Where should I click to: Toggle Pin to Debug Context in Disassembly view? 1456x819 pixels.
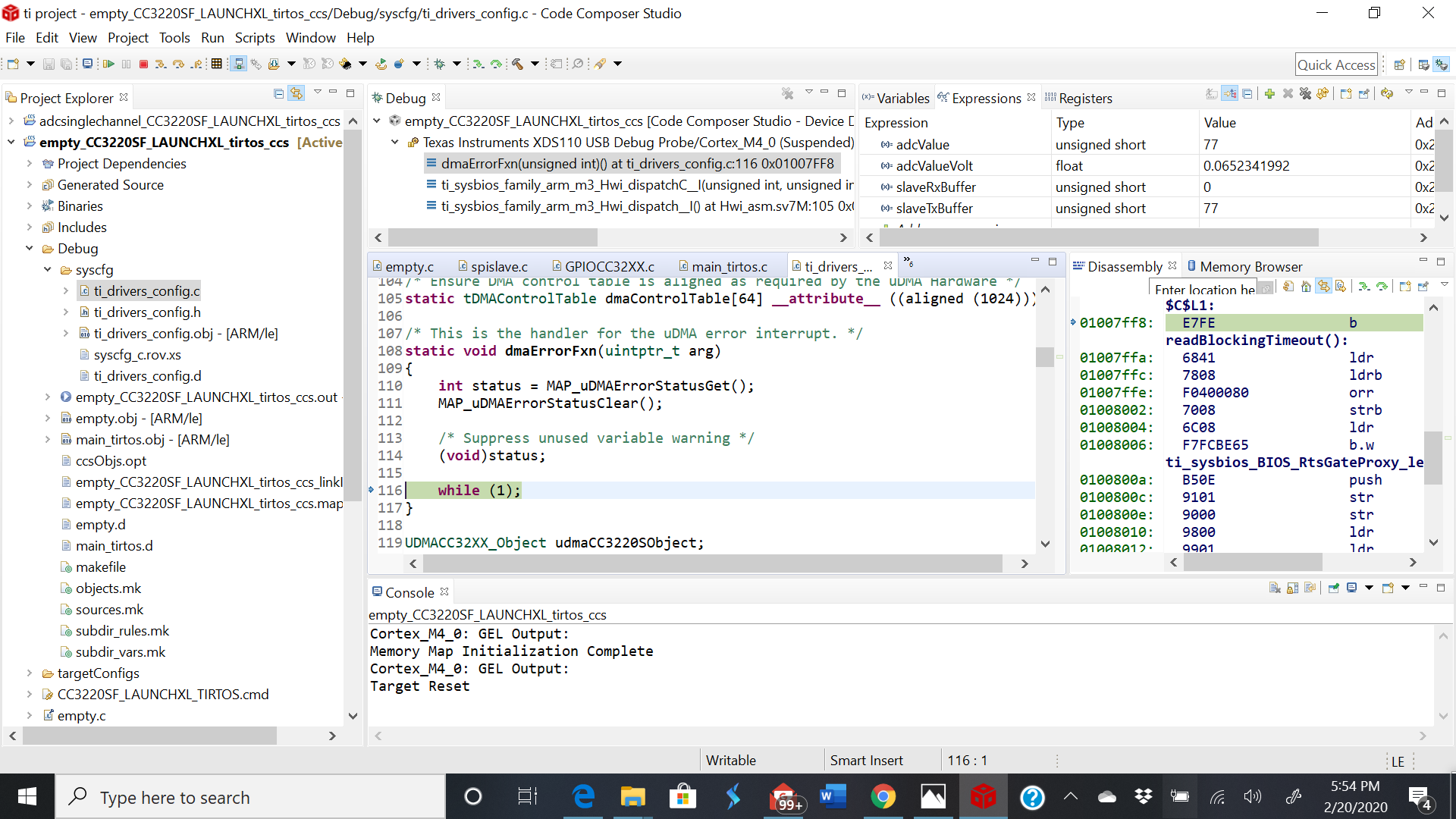click(x=1423, y=286)
